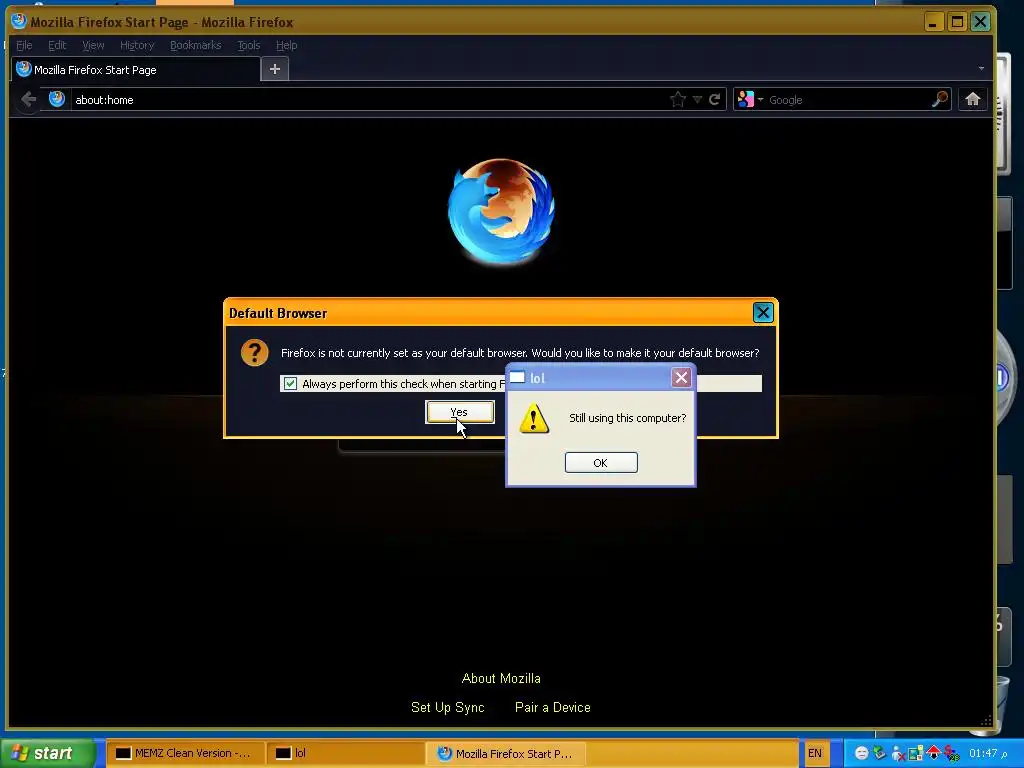Image resolution: width=1024 pixels, height=768 pixels.
Task: Click the red arrow tray icon
Action: pyautogui.click(x=933, y=752)
